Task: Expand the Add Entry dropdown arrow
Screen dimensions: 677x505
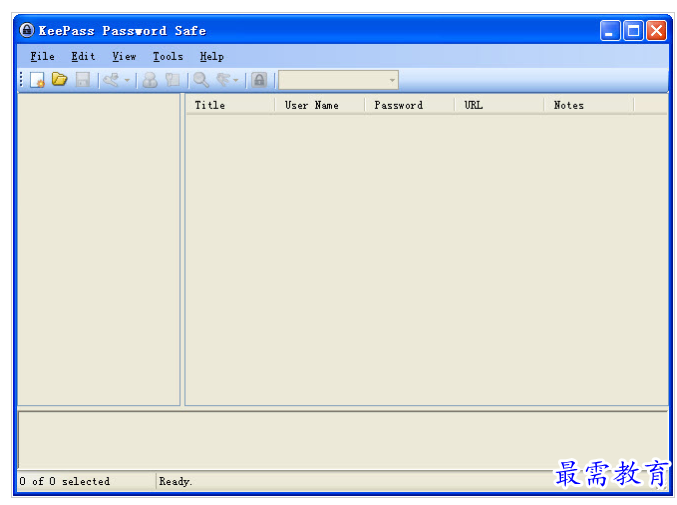Action: [127, 80]
